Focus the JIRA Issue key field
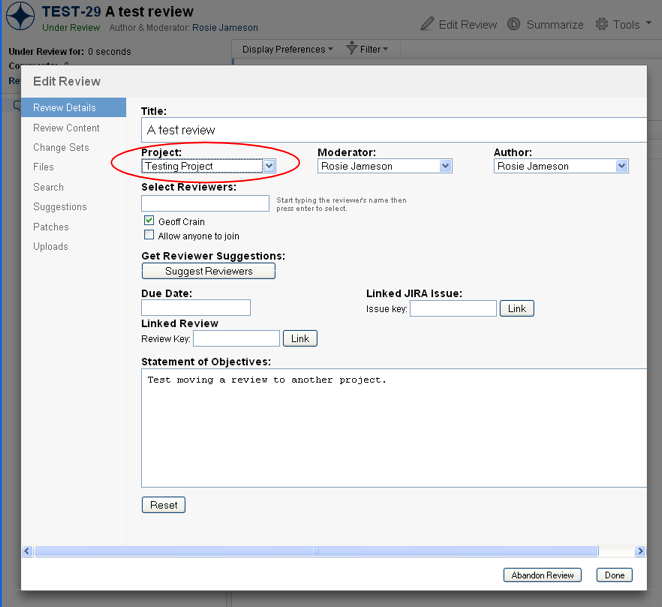The height and width of the screenshot is (607, 662). [x=453, y=309]
